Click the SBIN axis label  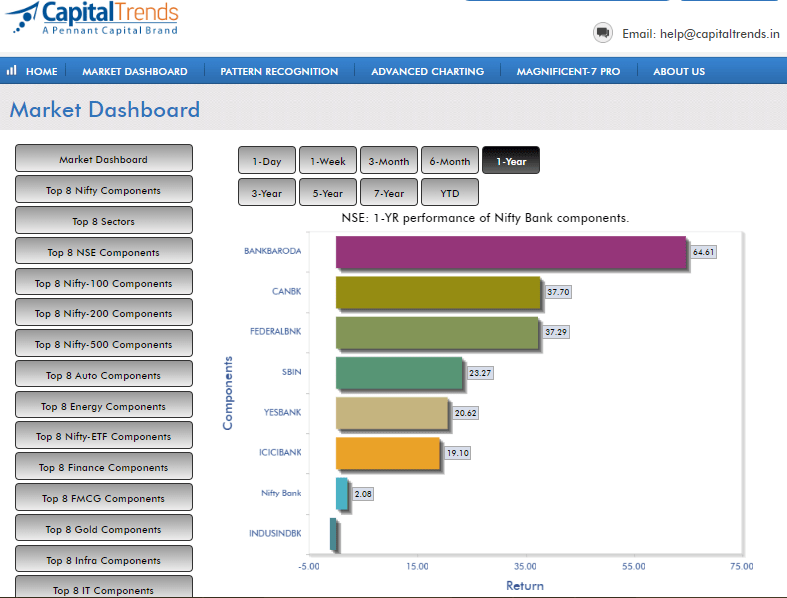pyautogui.click(x=292, y=372)
